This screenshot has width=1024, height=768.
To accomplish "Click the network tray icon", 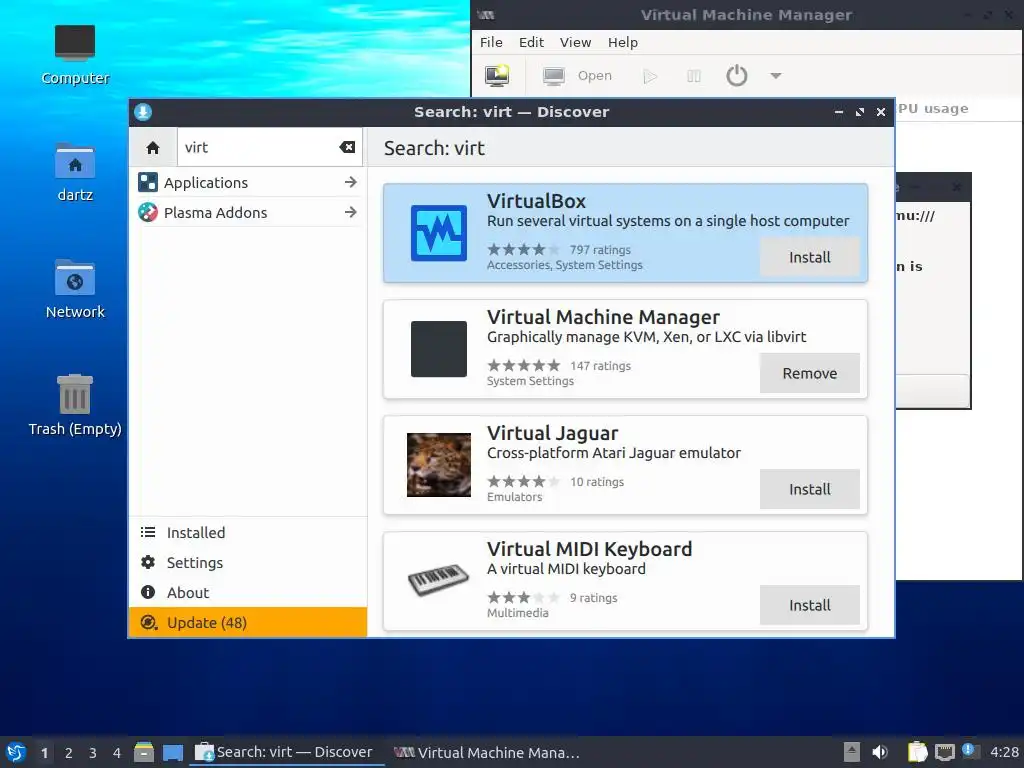I will (944, 752).
